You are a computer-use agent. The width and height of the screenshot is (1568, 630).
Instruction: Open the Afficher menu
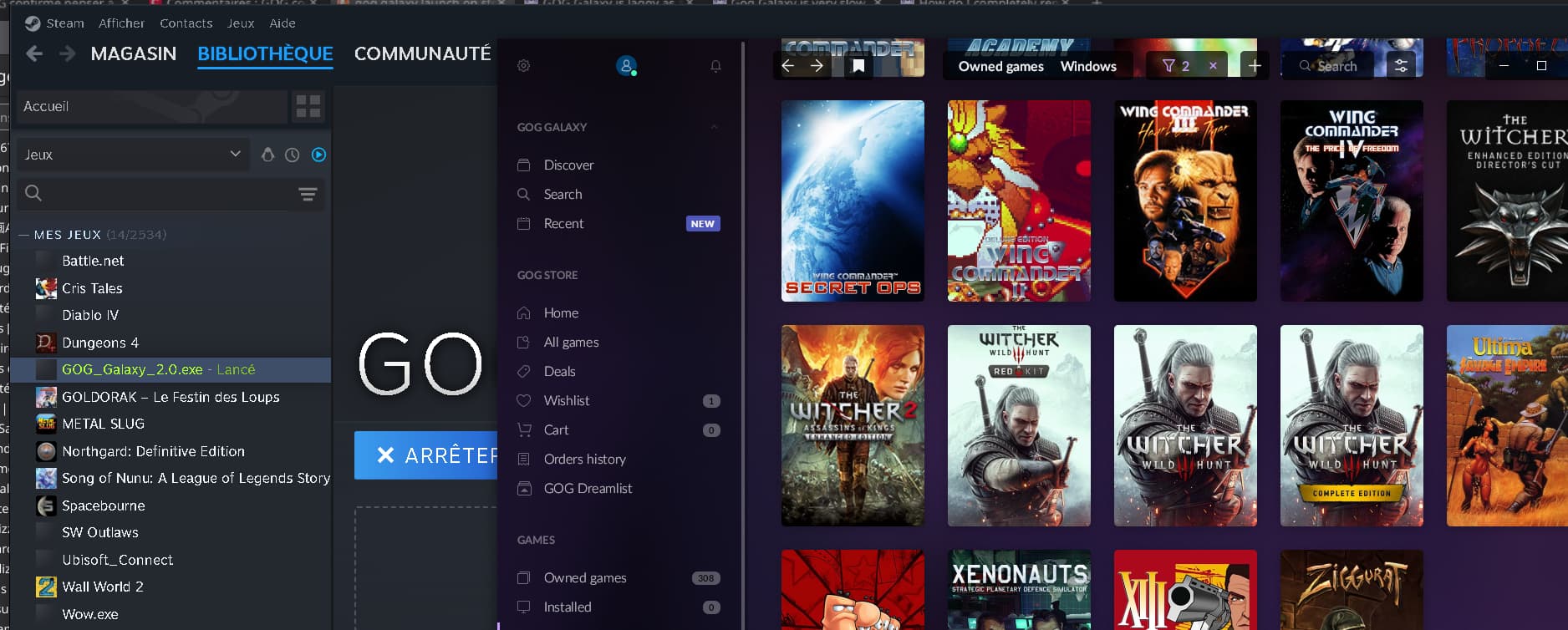(121, 23)
